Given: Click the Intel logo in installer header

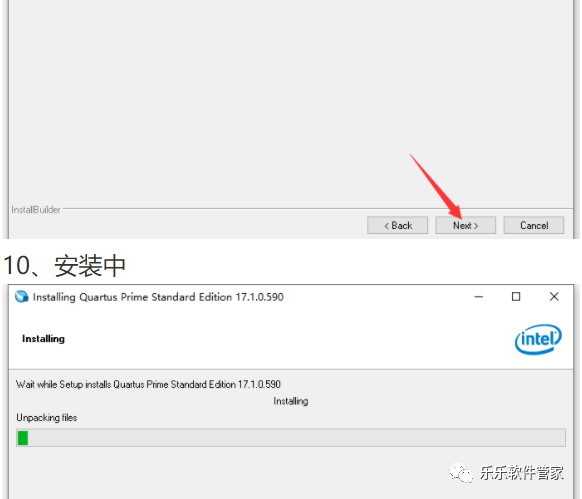Looking at the screenshot, I should (538, 339).
